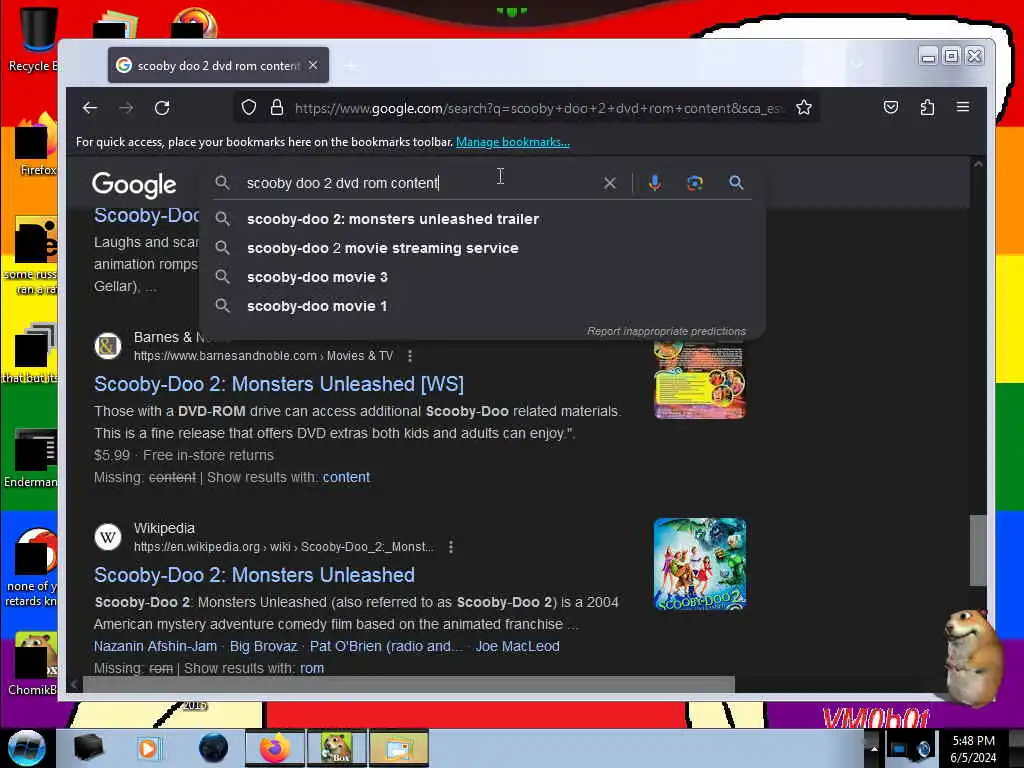
Task: Click the Google logo
Action: (134, 185)
